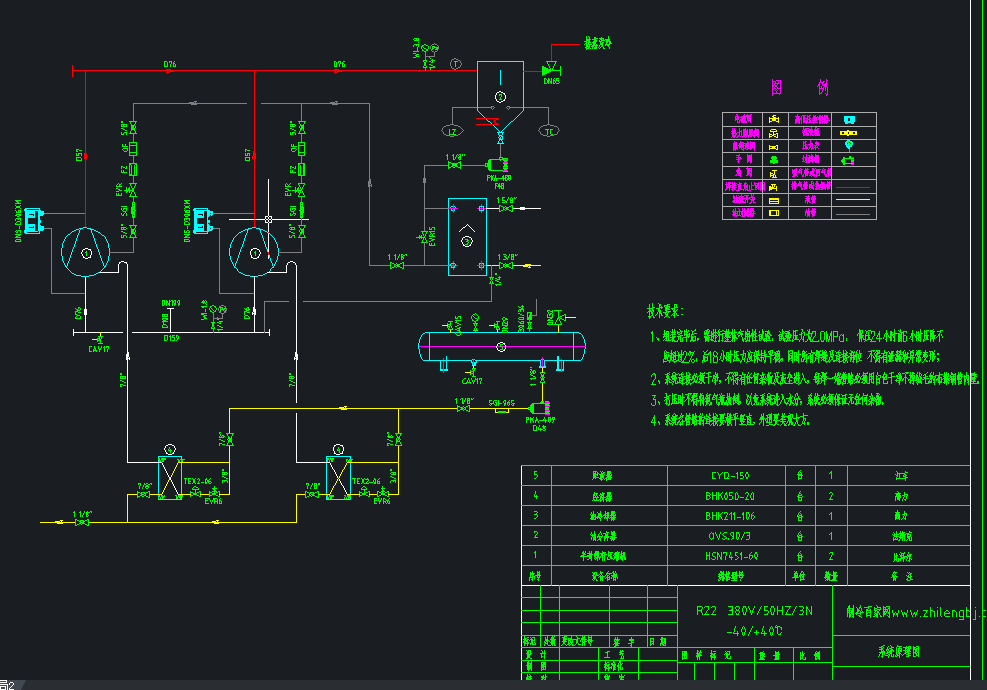This screenshot has width=987, height=690.
Task: Select the BHK650-20 model cell
Action: (730, 496)
